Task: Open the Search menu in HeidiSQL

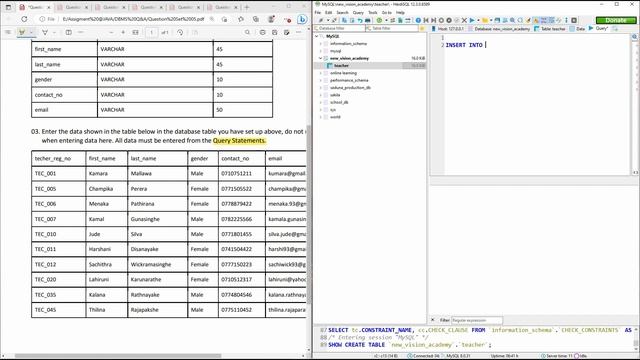Action: pyautogui.click(x=342, y=13)
